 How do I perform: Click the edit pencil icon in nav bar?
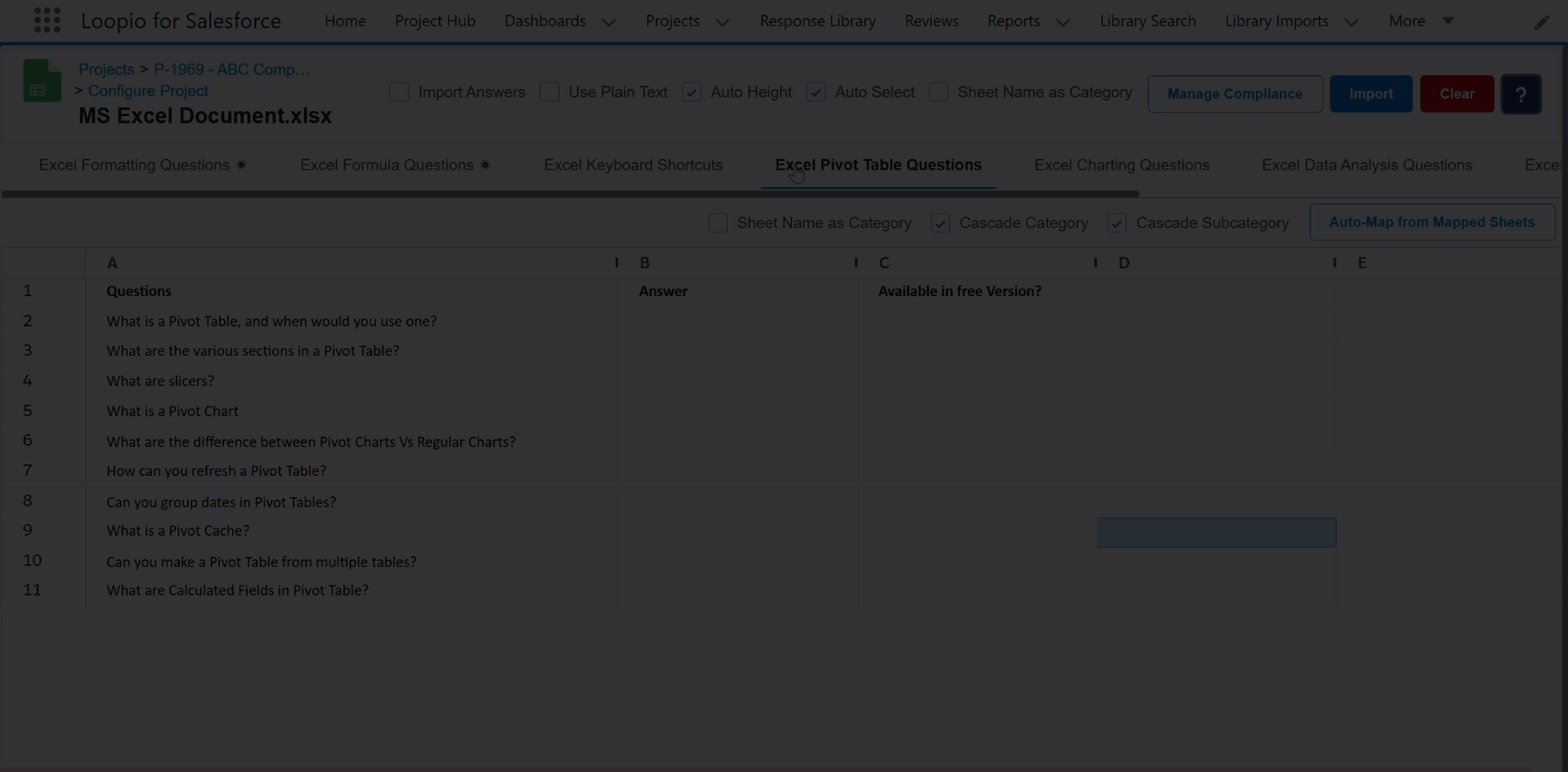tap(1541, 22)
